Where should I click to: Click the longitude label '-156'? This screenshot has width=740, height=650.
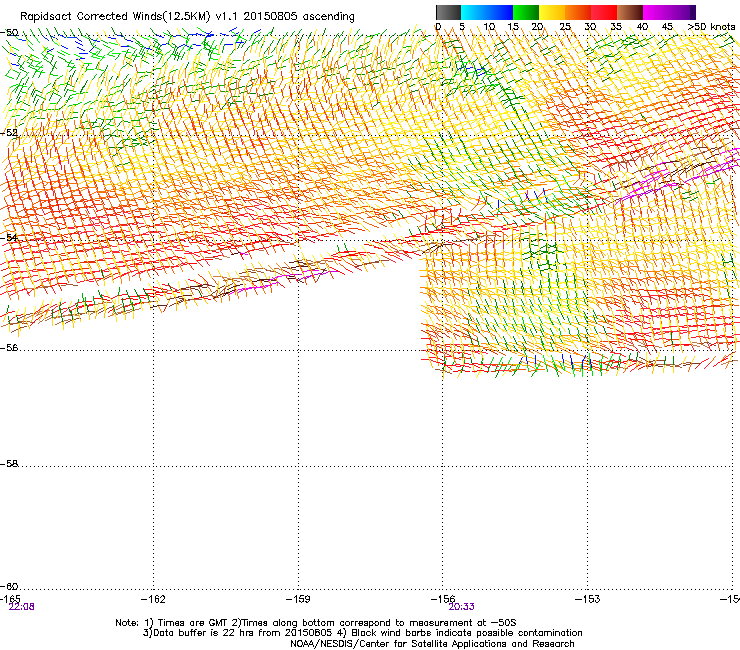click(x=443, y=599)
